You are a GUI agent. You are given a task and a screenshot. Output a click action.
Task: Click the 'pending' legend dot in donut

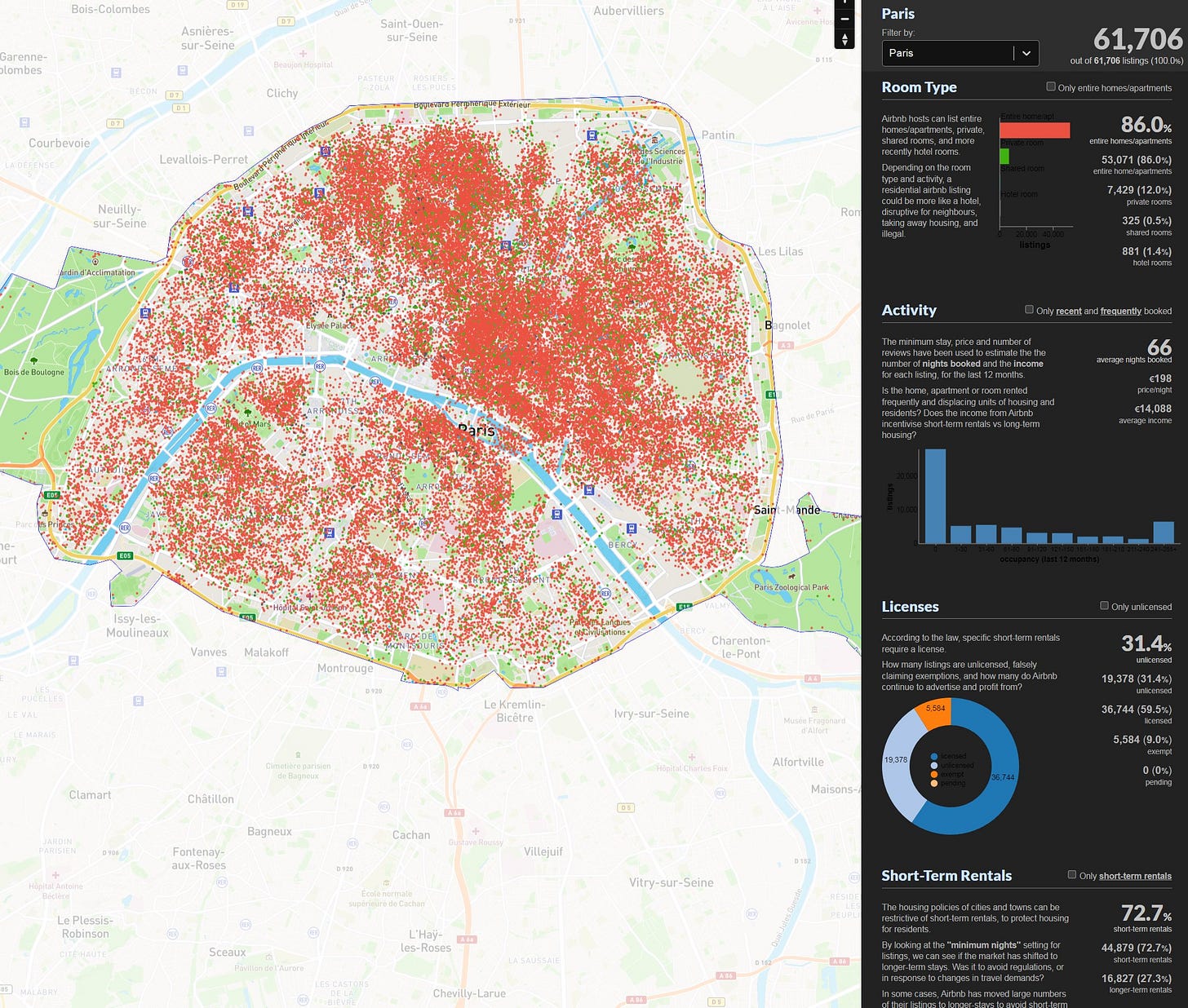(x=934, y=784)
